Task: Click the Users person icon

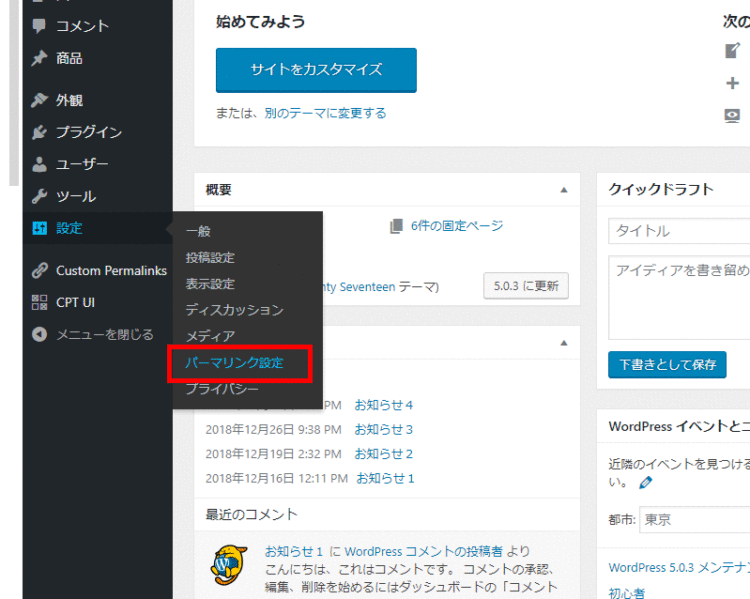Action: tap(39, 164)
